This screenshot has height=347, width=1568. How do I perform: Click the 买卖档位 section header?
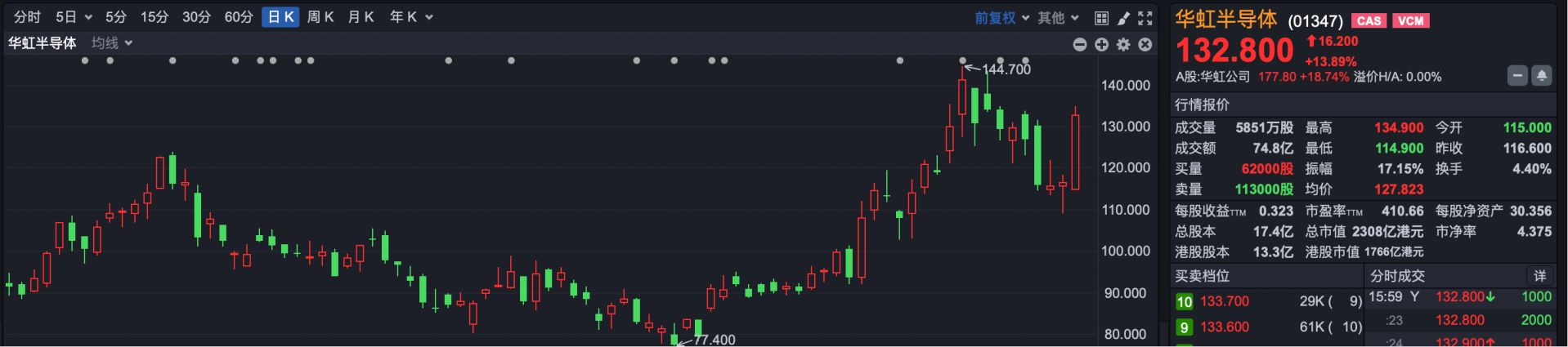point(1202,276)
